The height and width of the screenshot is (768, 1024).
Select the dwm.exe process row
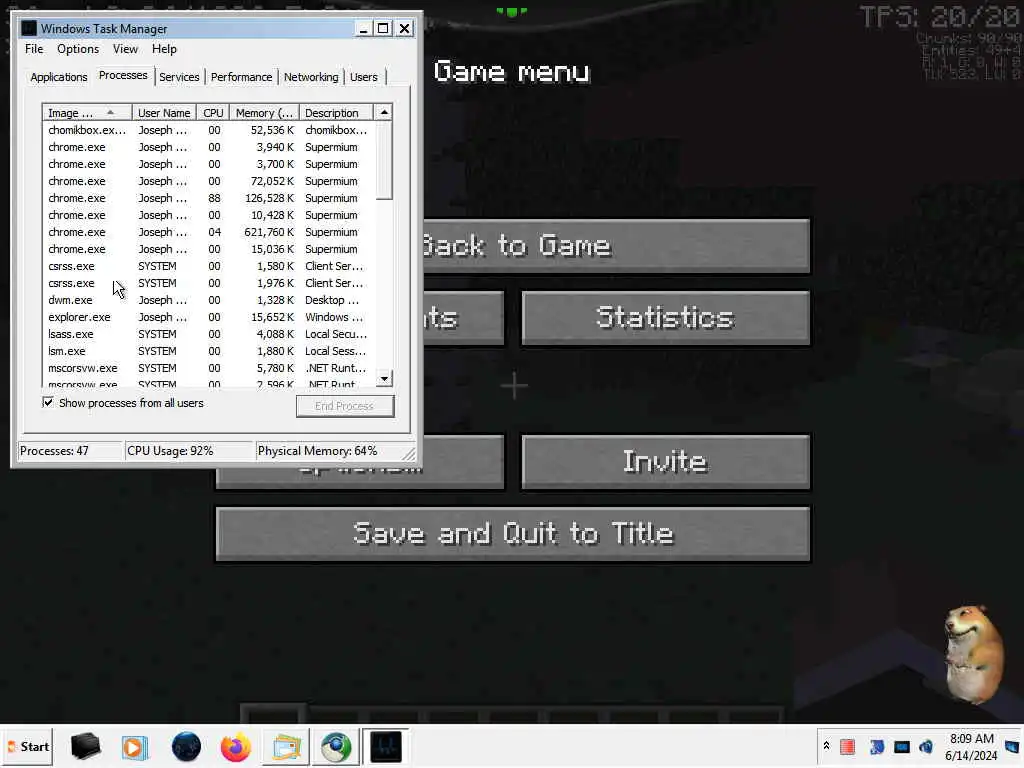[209, 300]
